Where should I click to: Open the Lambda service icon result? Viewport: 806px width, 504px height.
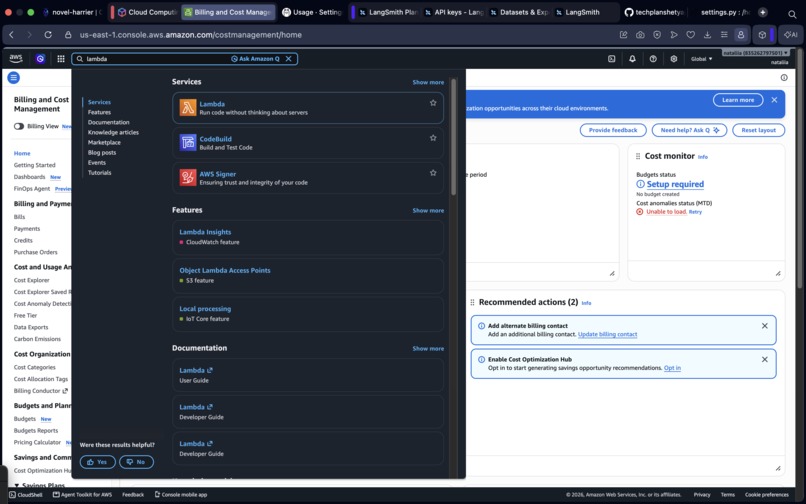click(188, 107)
